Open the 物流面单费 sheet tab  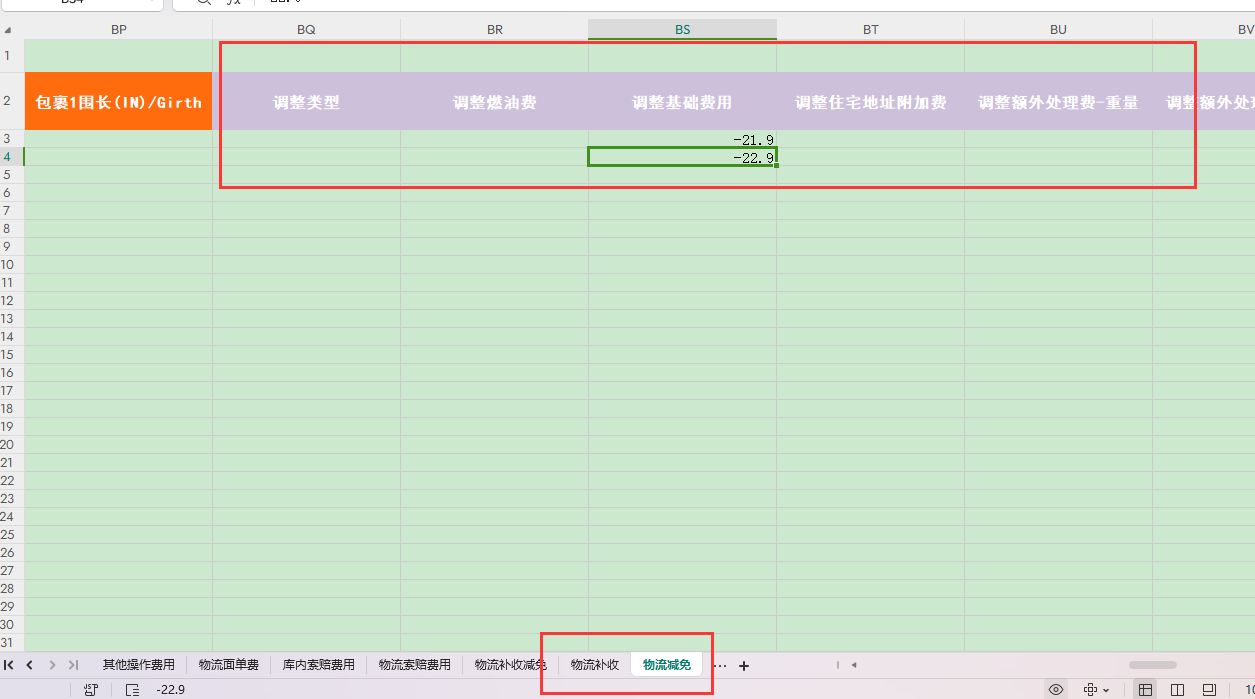(229, 665)
